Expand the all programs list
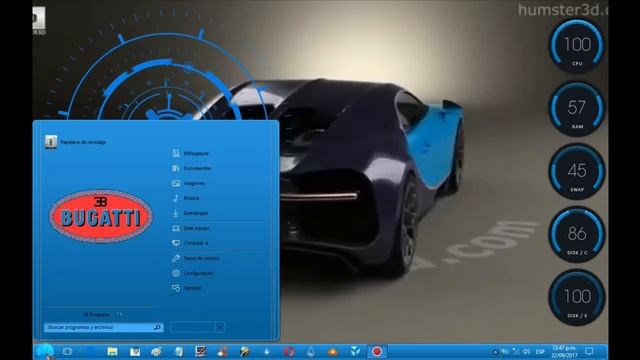The image size is (640, 360). (x=102, y=315)
